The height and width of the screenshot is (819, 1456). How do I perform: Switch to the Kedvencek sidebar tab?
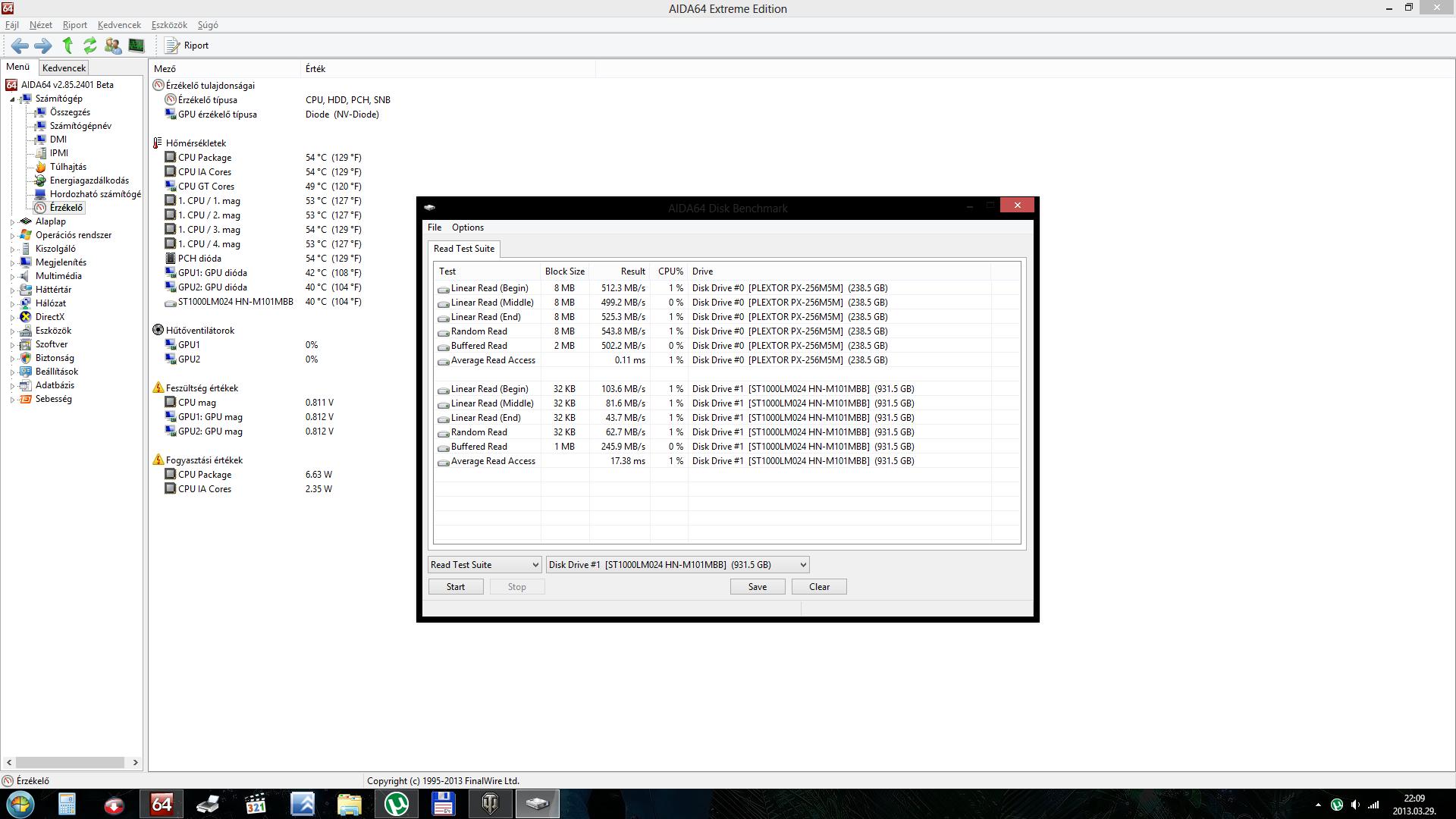[64, 68]
